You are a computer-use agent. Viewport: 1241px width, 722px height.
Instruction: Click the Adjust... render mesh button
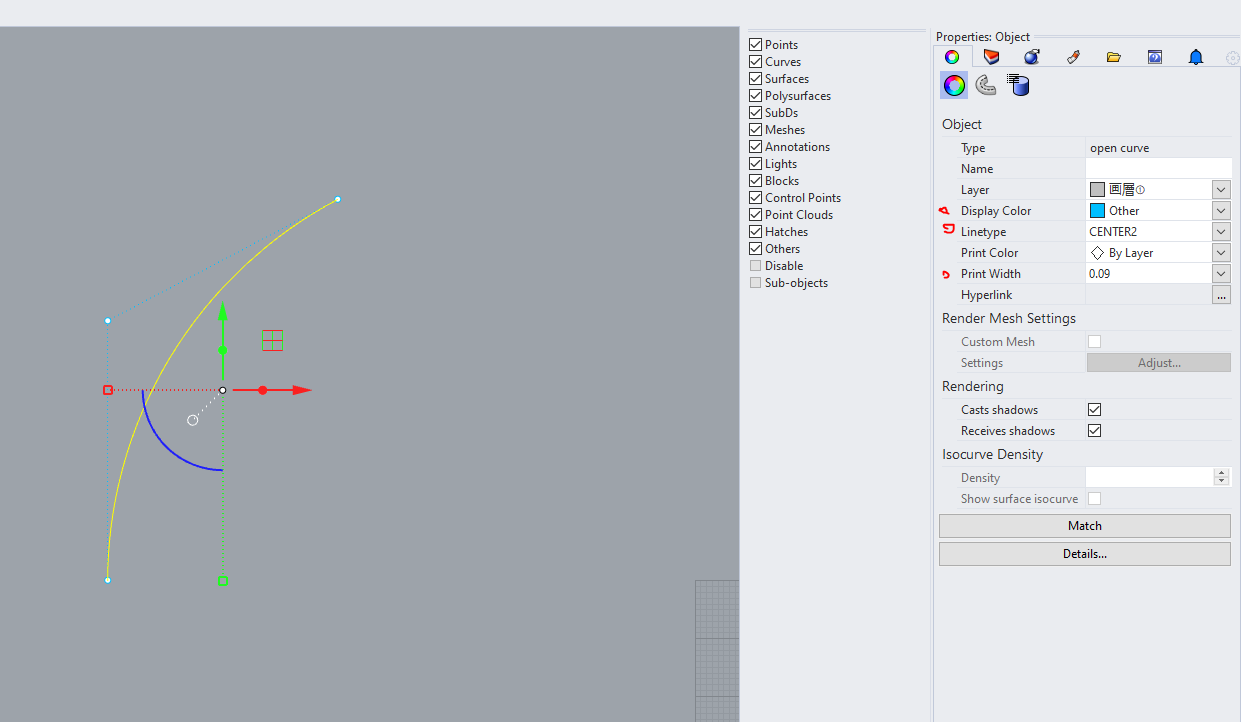1159,363
